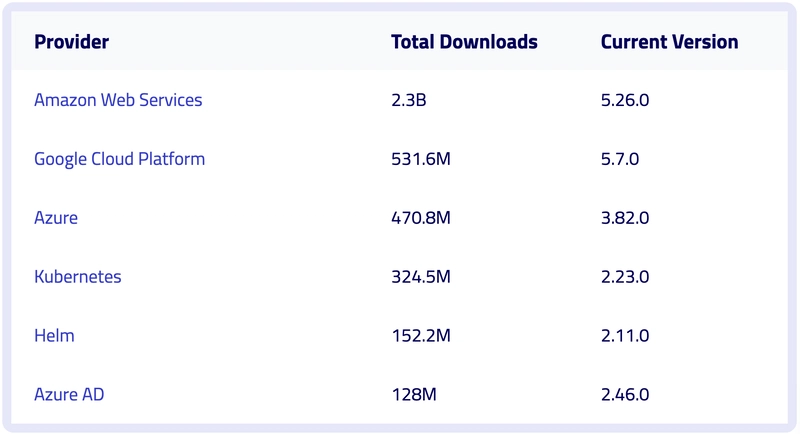Image resolution: width=800 pixels, height=434 pixels.
Task: Select the 324.5M downloads value
Action: coord(421,276)
